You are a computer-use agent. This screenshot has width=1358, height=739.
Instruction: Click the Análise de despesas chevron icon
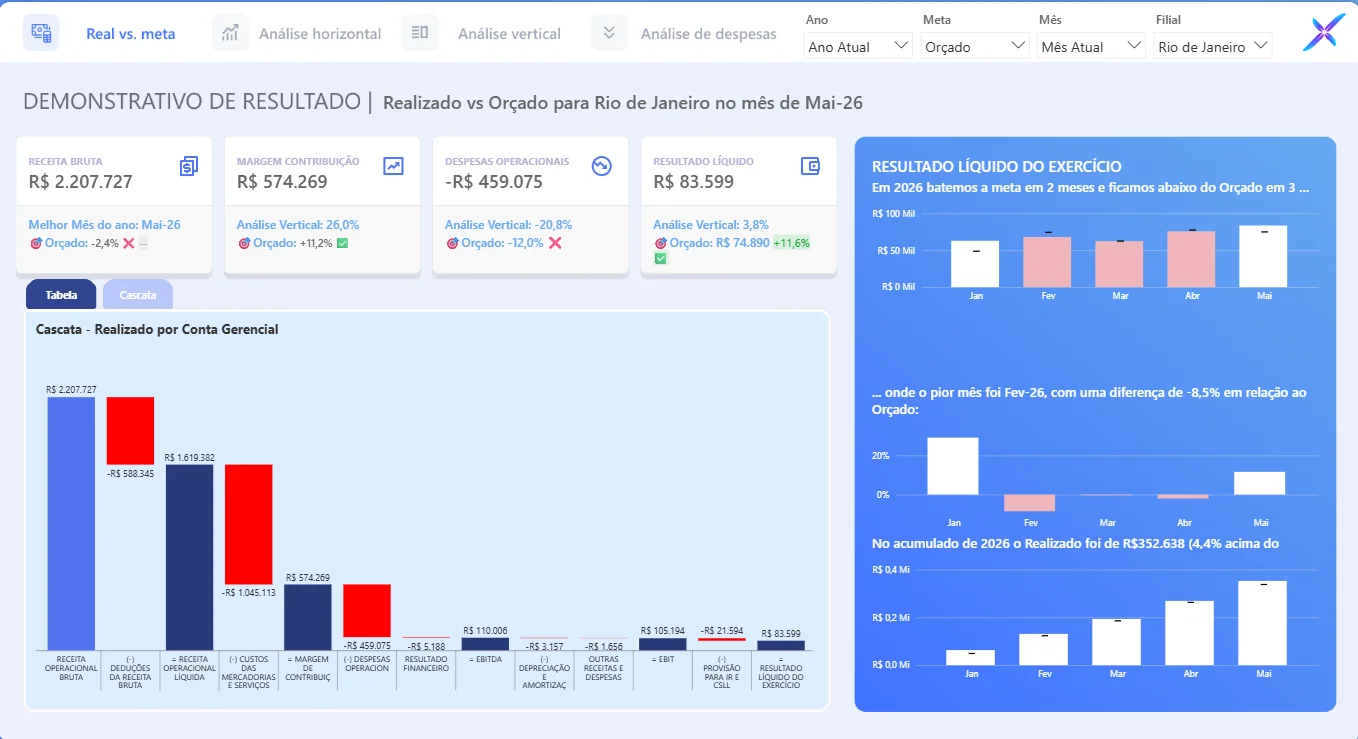609,33
